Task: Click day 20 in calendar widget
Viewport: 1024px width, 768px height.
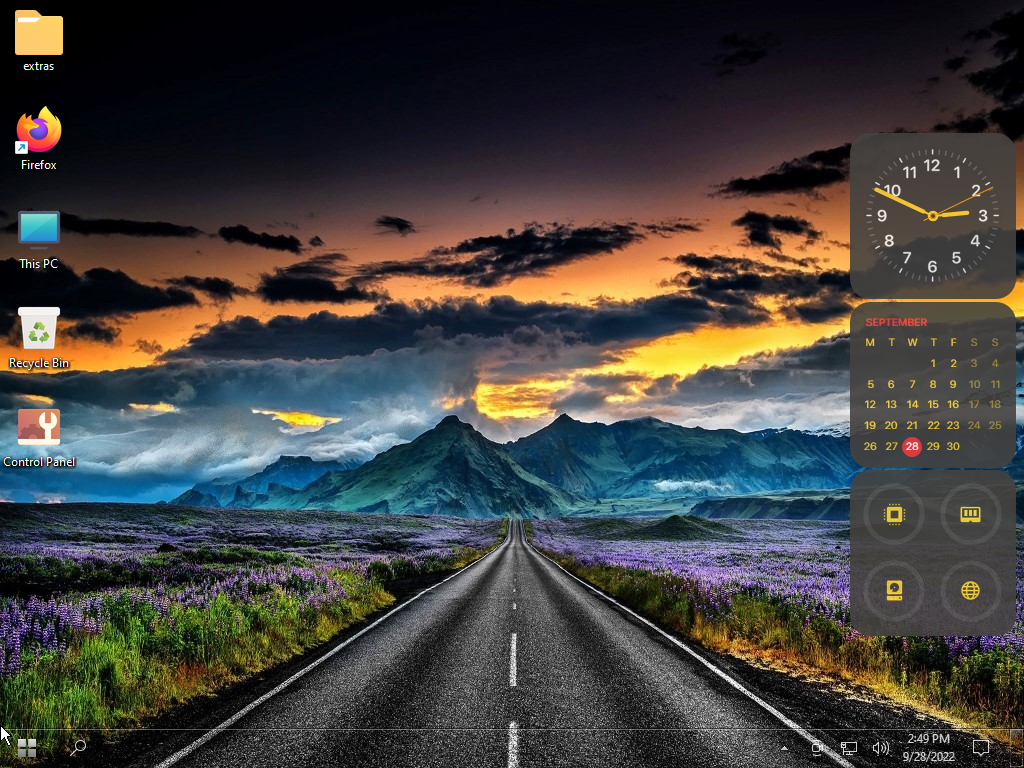Action: [891, 425]
